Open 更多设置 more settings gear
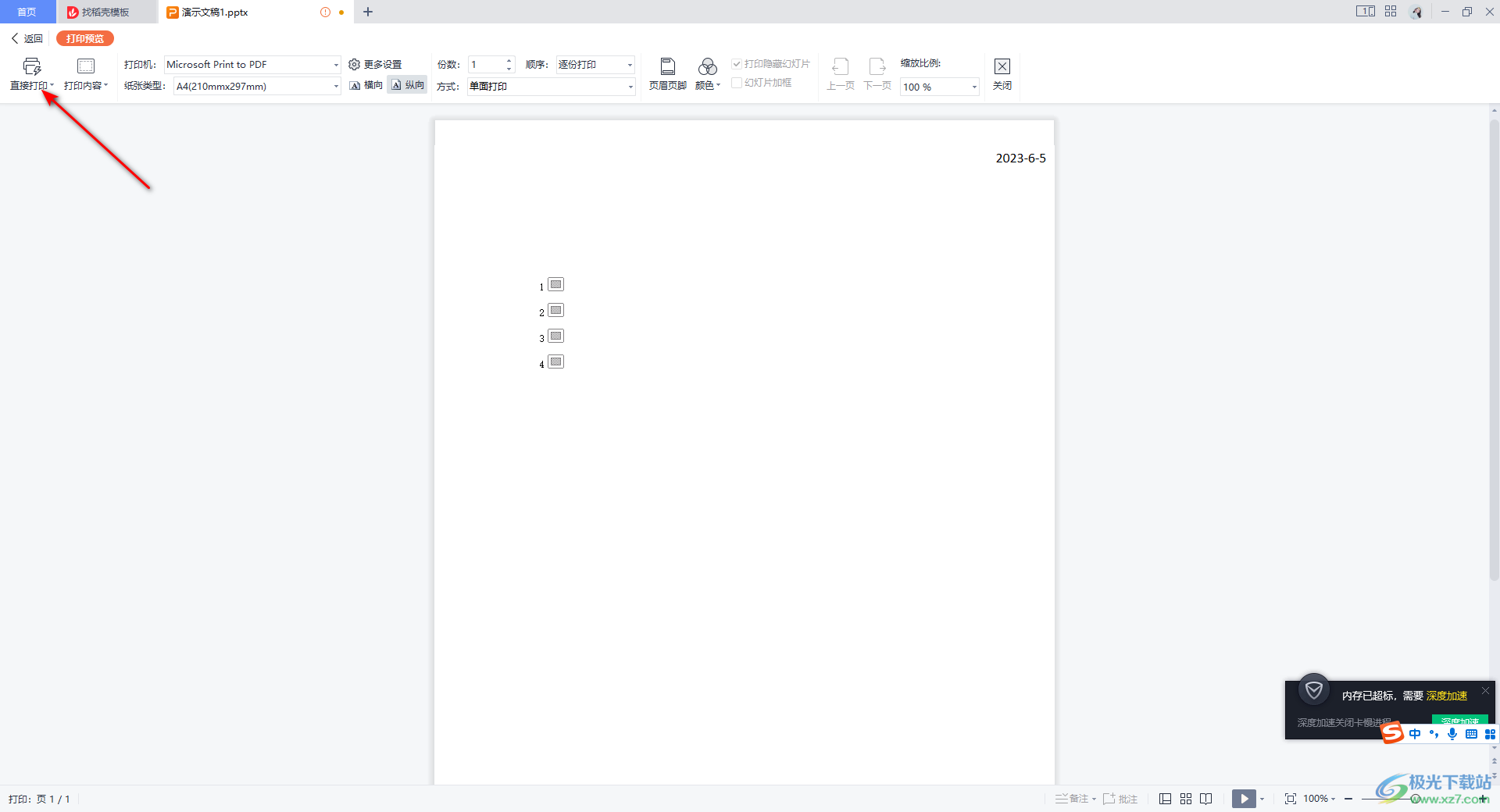Viewport: 1500px width, 812px height. pos(375,65)
